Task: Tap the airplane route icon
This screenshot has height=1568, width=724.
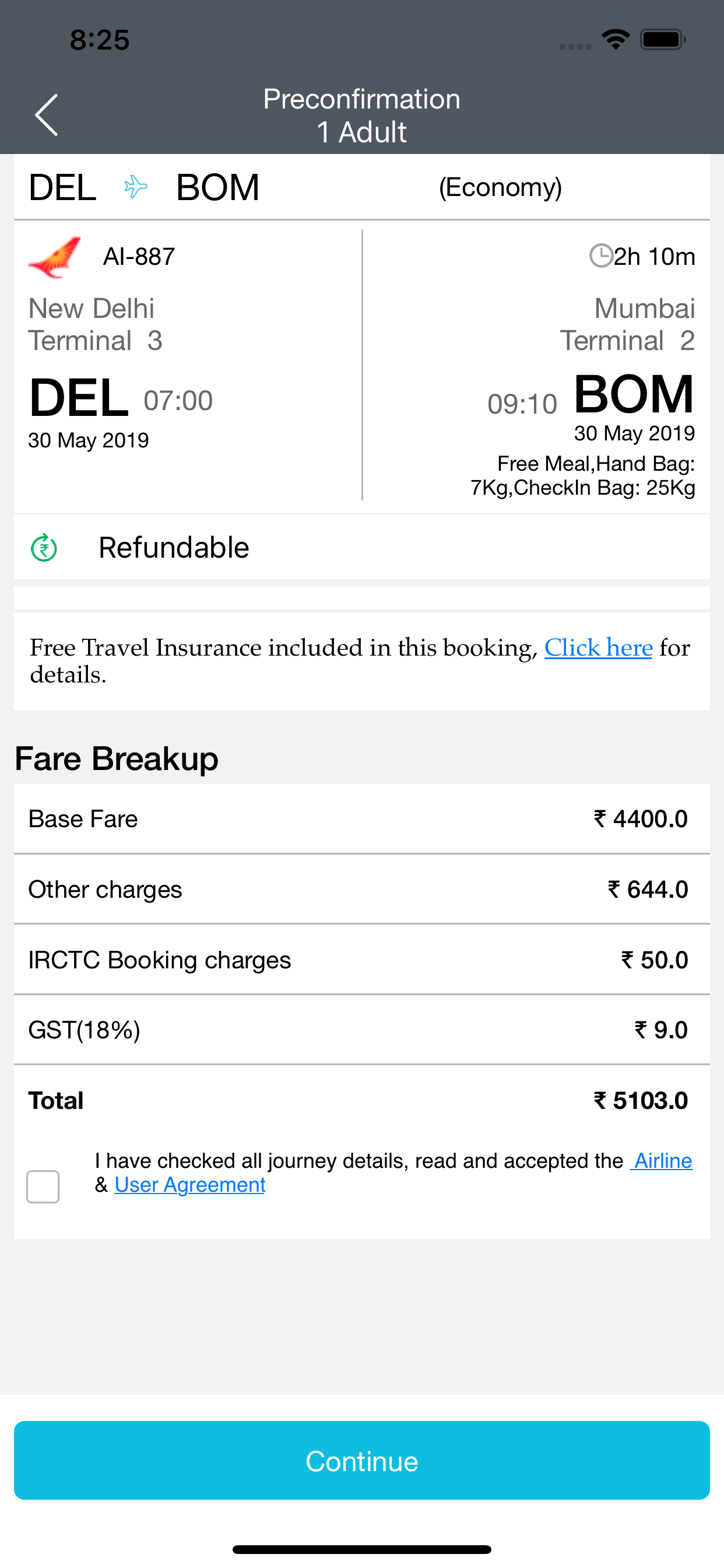Action: tap(136, 187)
